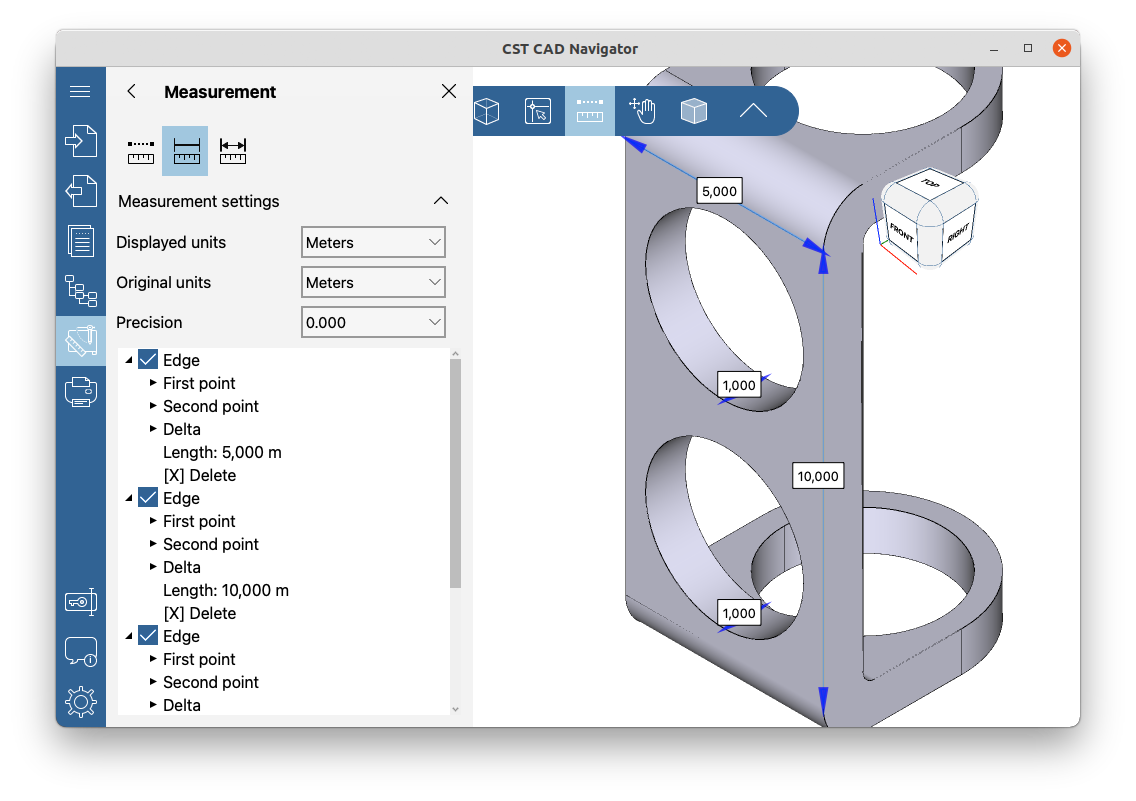Image resolution: width=1136 pixels, height=801 pixels.
Task: Click the 1,000 label on the upper hole
Action: click(739, 385)
